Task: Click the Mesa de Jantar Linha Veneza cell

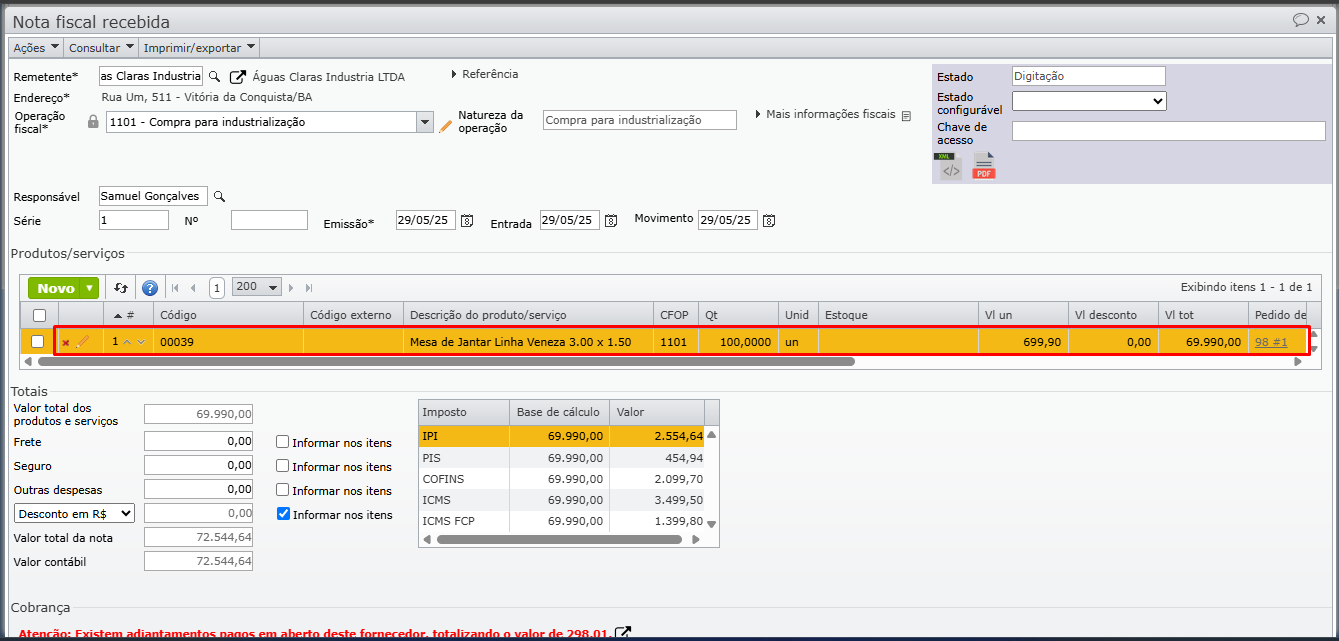Action: pos(529,342)
